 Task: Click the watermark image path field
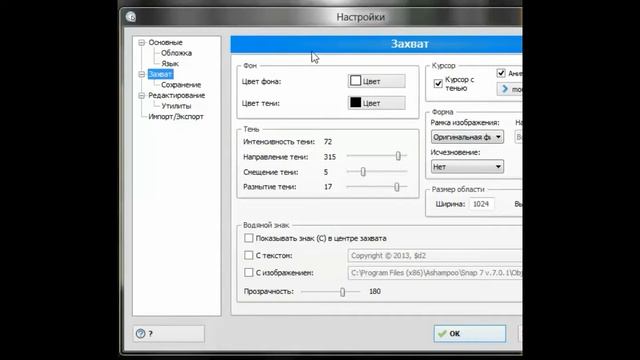point(435,273)
